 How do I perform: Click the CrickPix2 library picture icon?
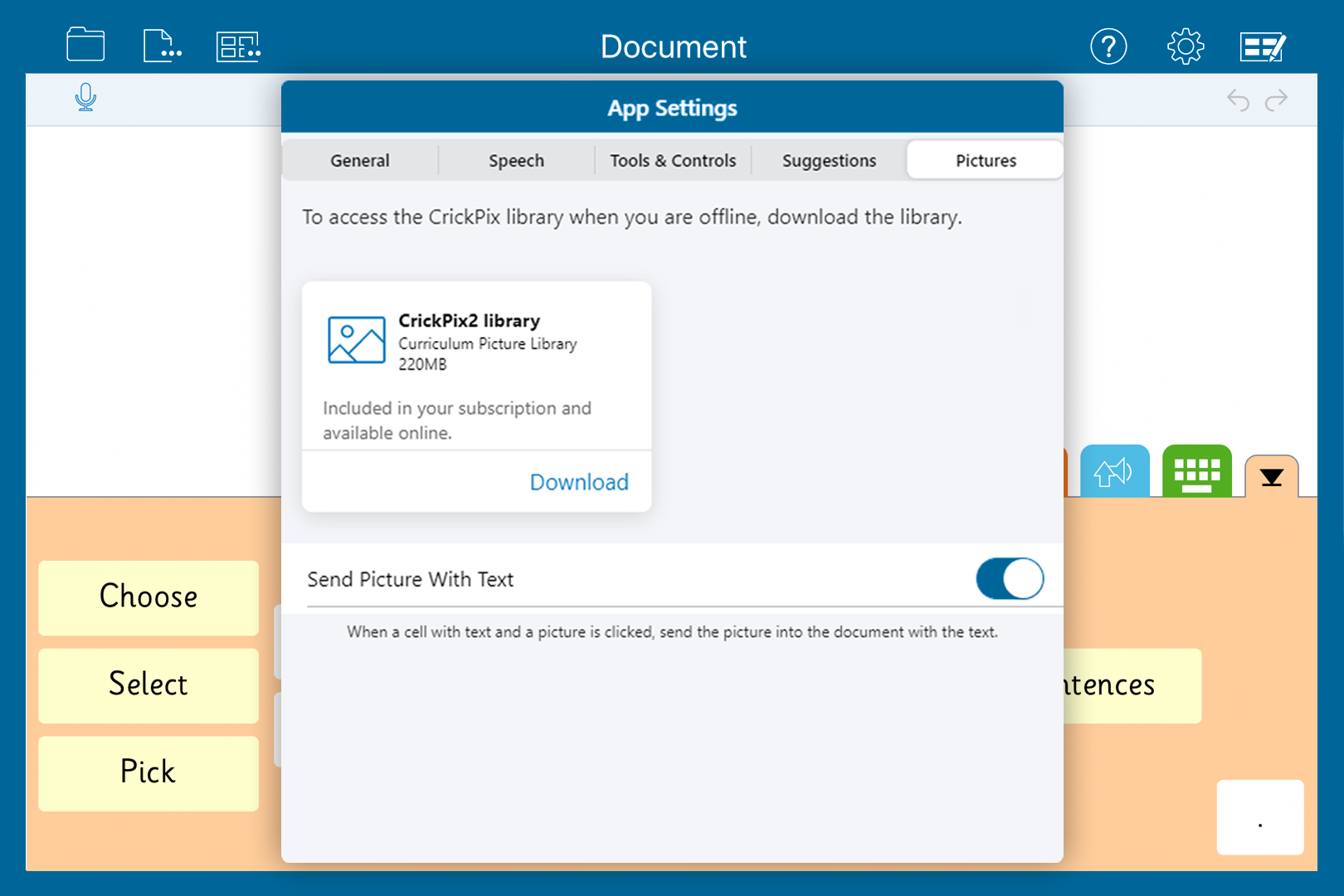357,340
